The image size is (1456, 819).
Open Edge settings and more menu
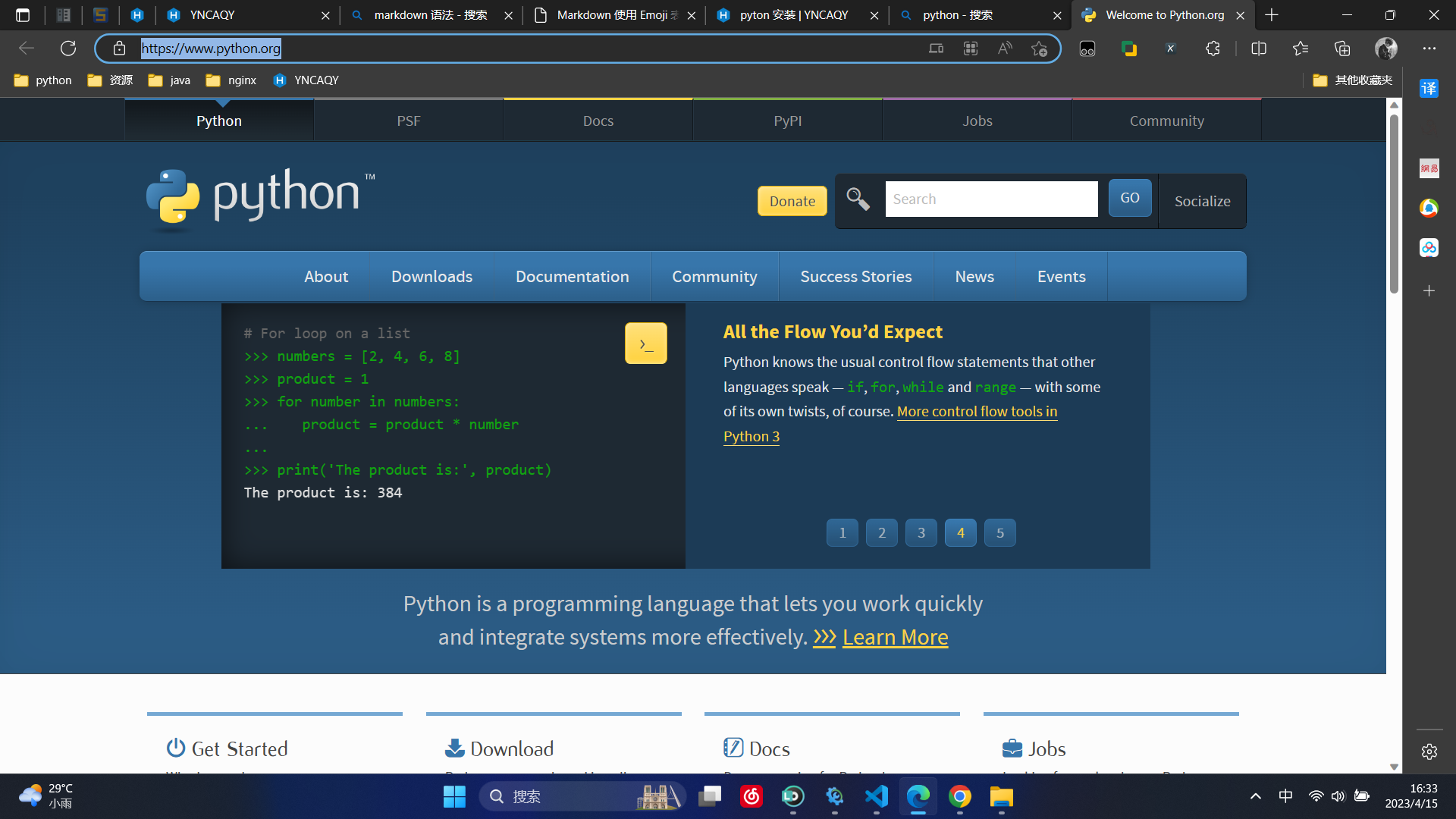click(x=1430, y=48)
